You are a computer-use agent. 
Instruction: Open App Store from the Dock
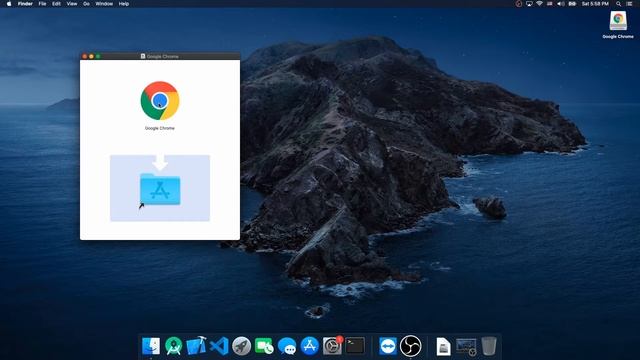[x=310, y=346]
